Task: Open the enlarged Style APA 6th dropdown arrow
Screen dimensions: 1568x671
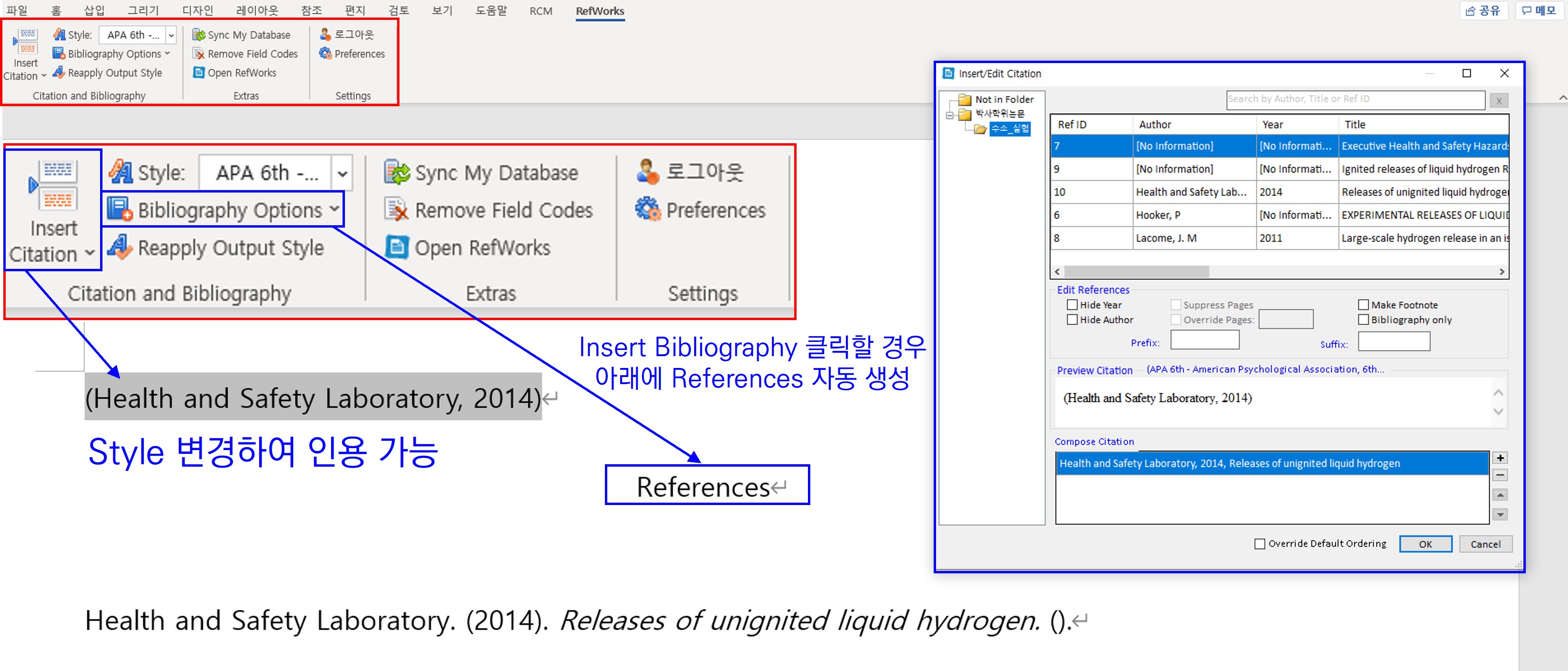Action: coord(343,174)
